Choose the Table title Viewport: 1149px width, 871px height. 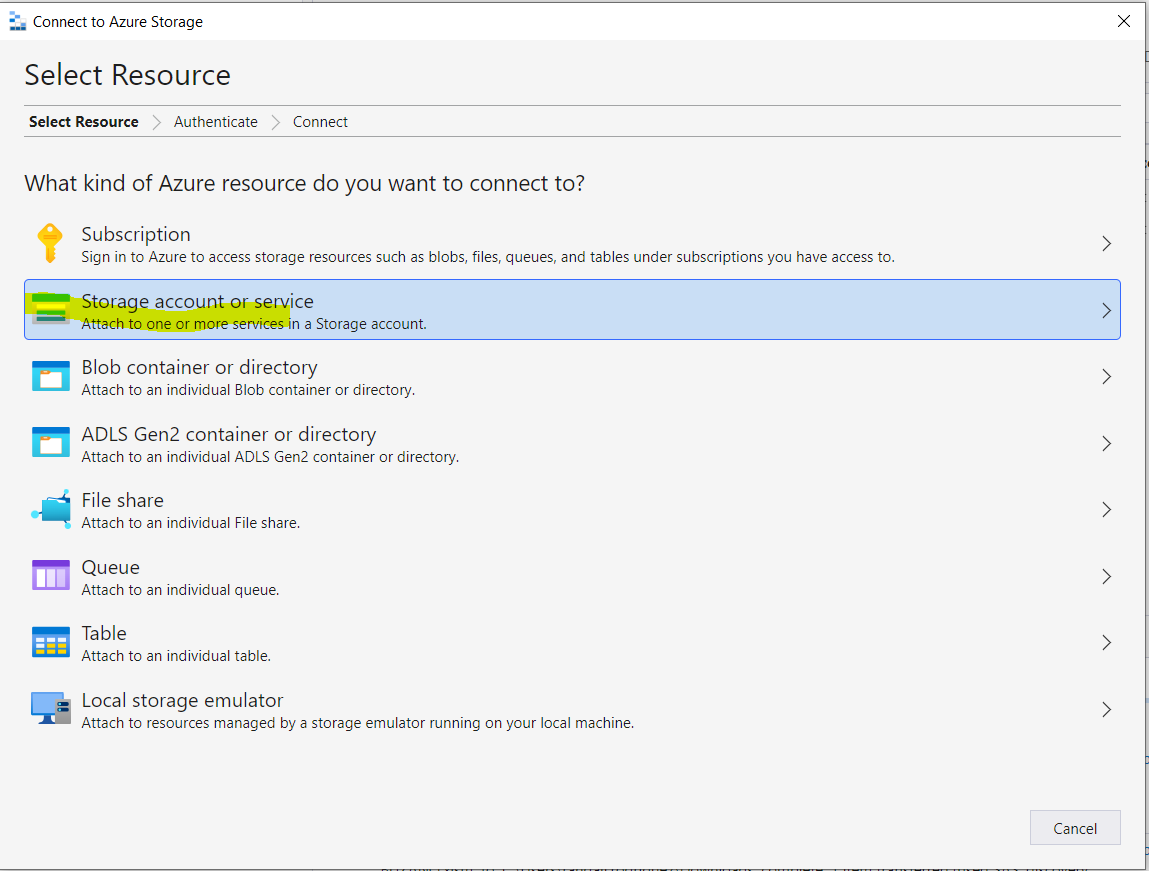tap(104, 633)
